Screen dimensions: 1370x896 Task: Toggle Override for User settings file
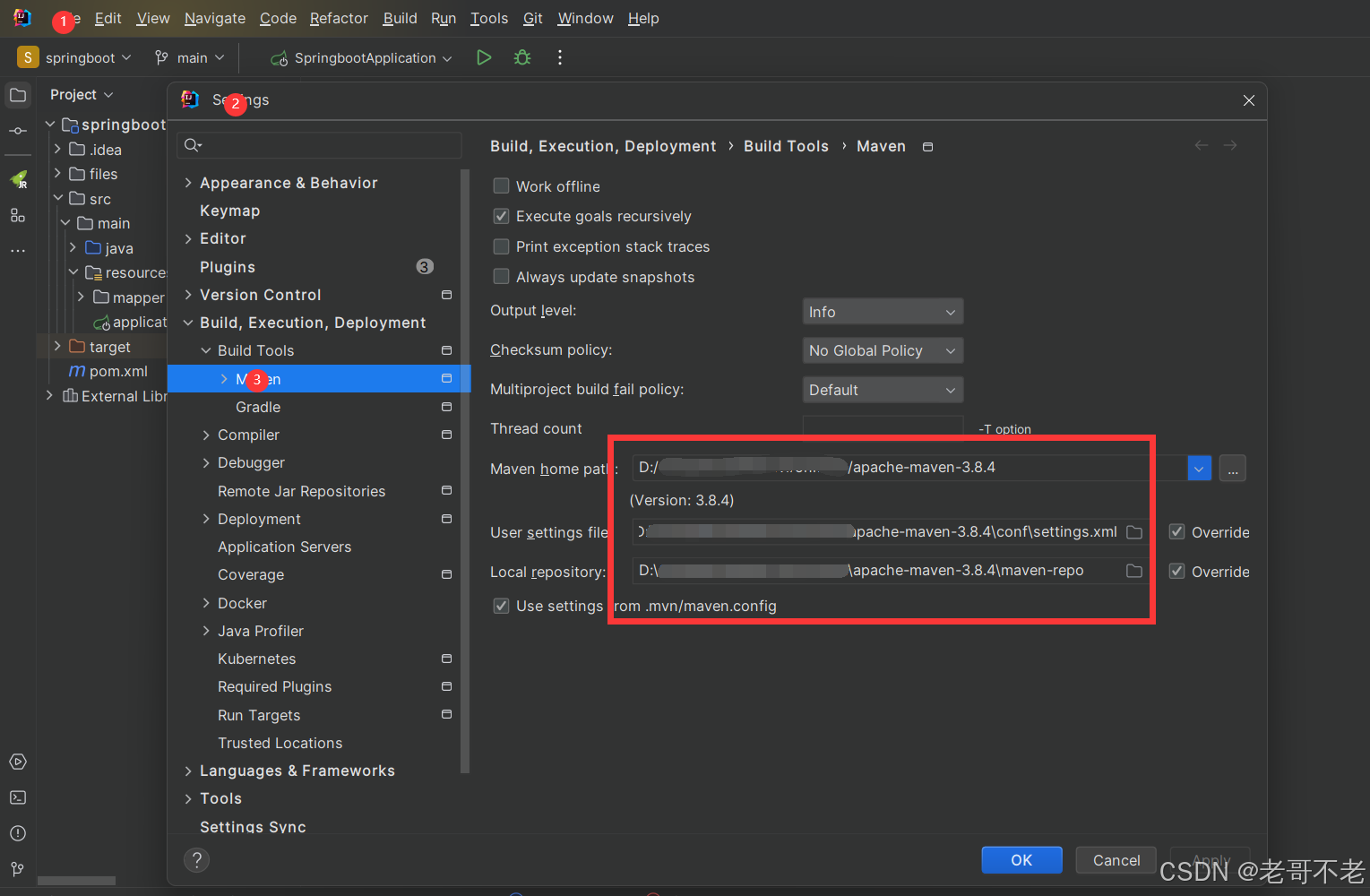click(1177, 532)
